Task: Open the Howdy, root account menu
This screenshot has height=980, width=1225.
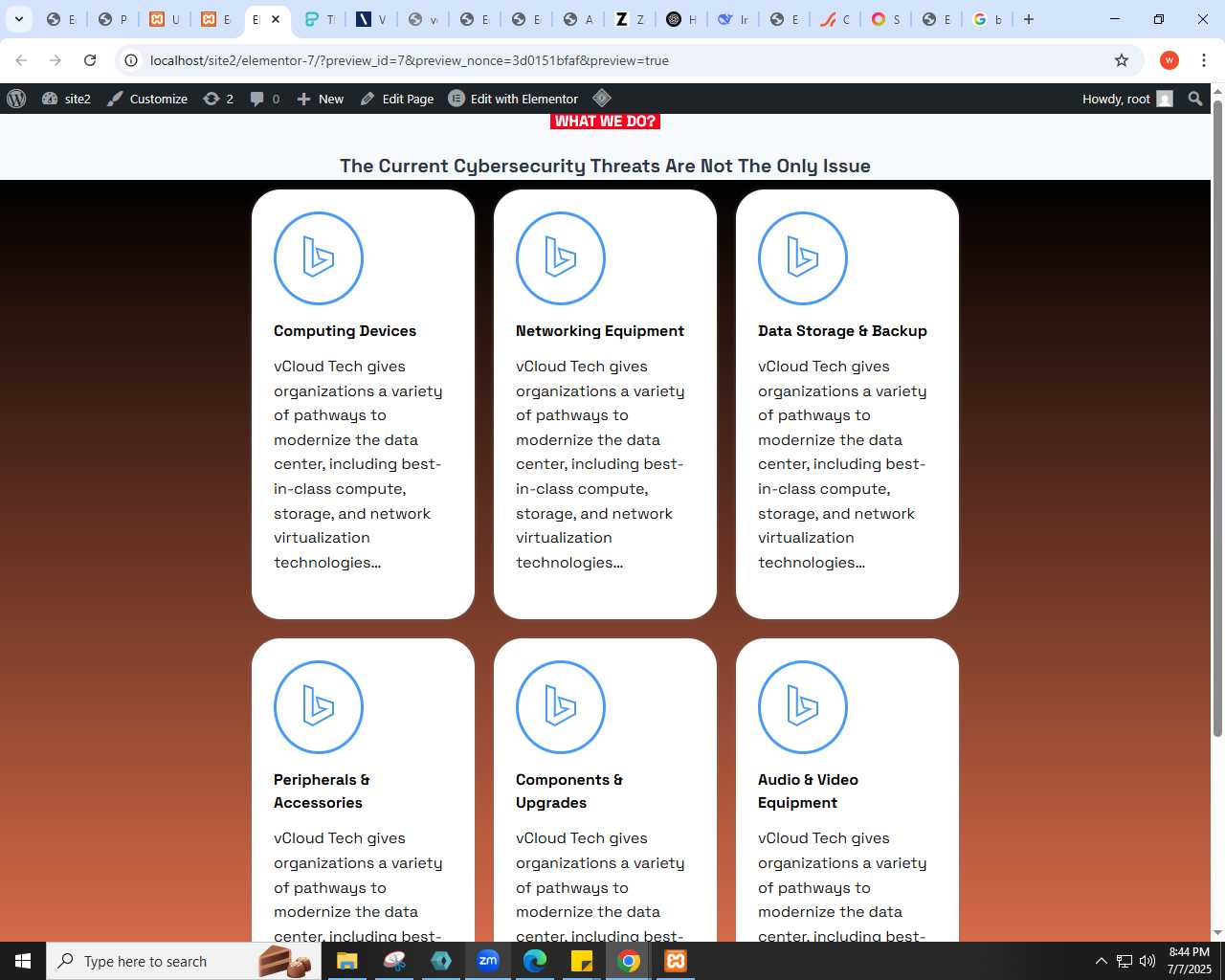Action: point(1127,99)
